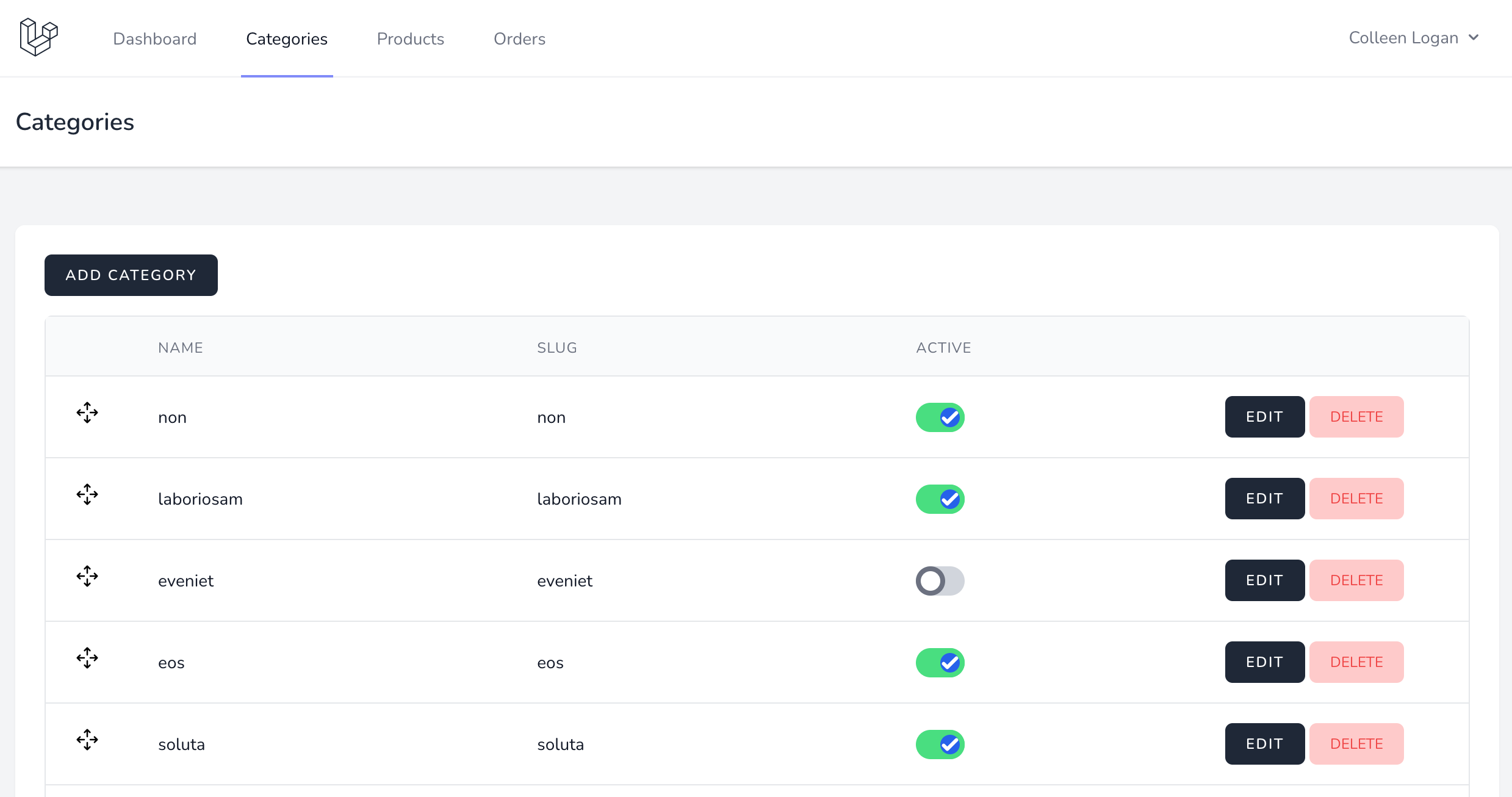Click the move icon beside laboriosam

point(87,494)
